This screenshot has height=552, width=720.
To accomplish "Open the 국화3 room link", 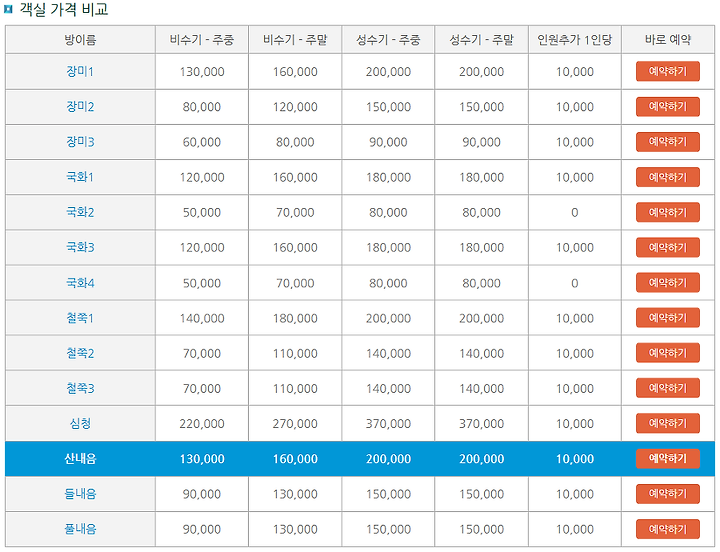I will [x=80, y=248].
